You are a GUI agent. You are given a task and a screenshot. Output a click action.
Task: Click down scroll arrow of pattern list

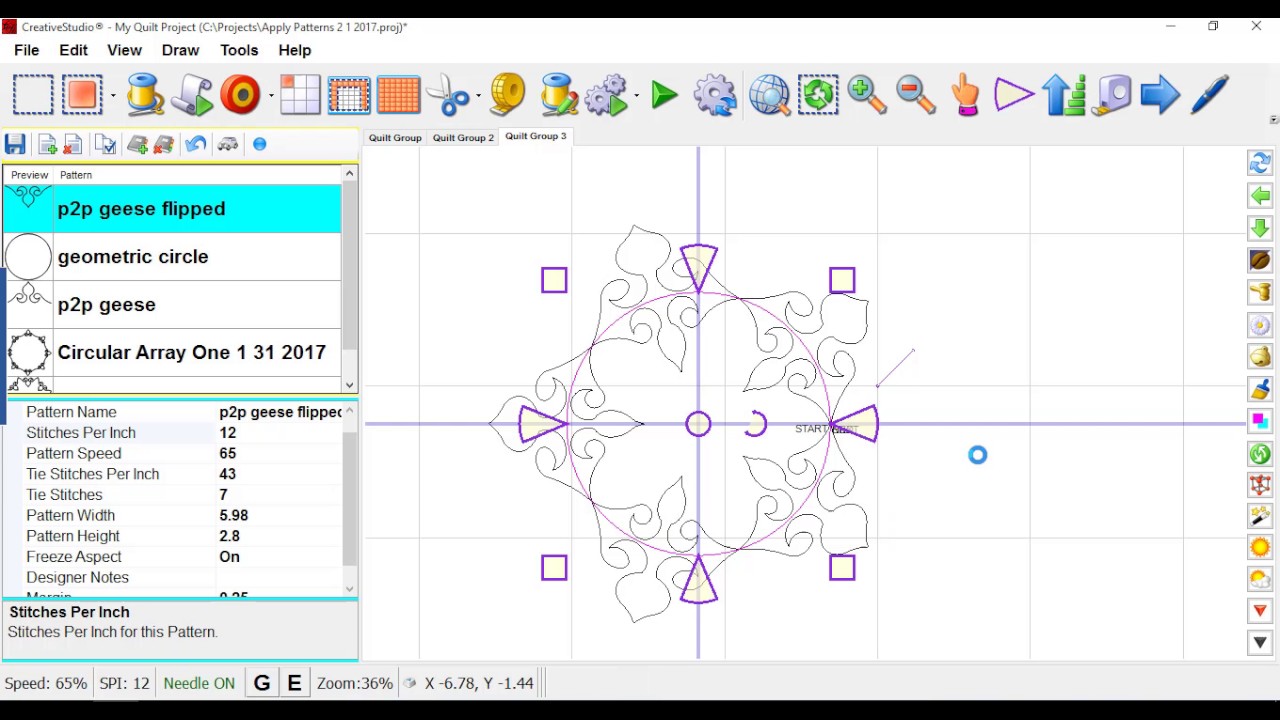(x=349, y=385)
